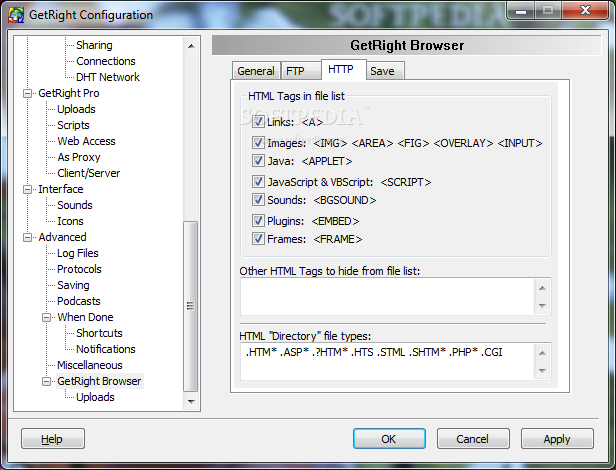Select Notifications in the tree
The width and height of the screenshot is (616, 470).
pos(106,349)
